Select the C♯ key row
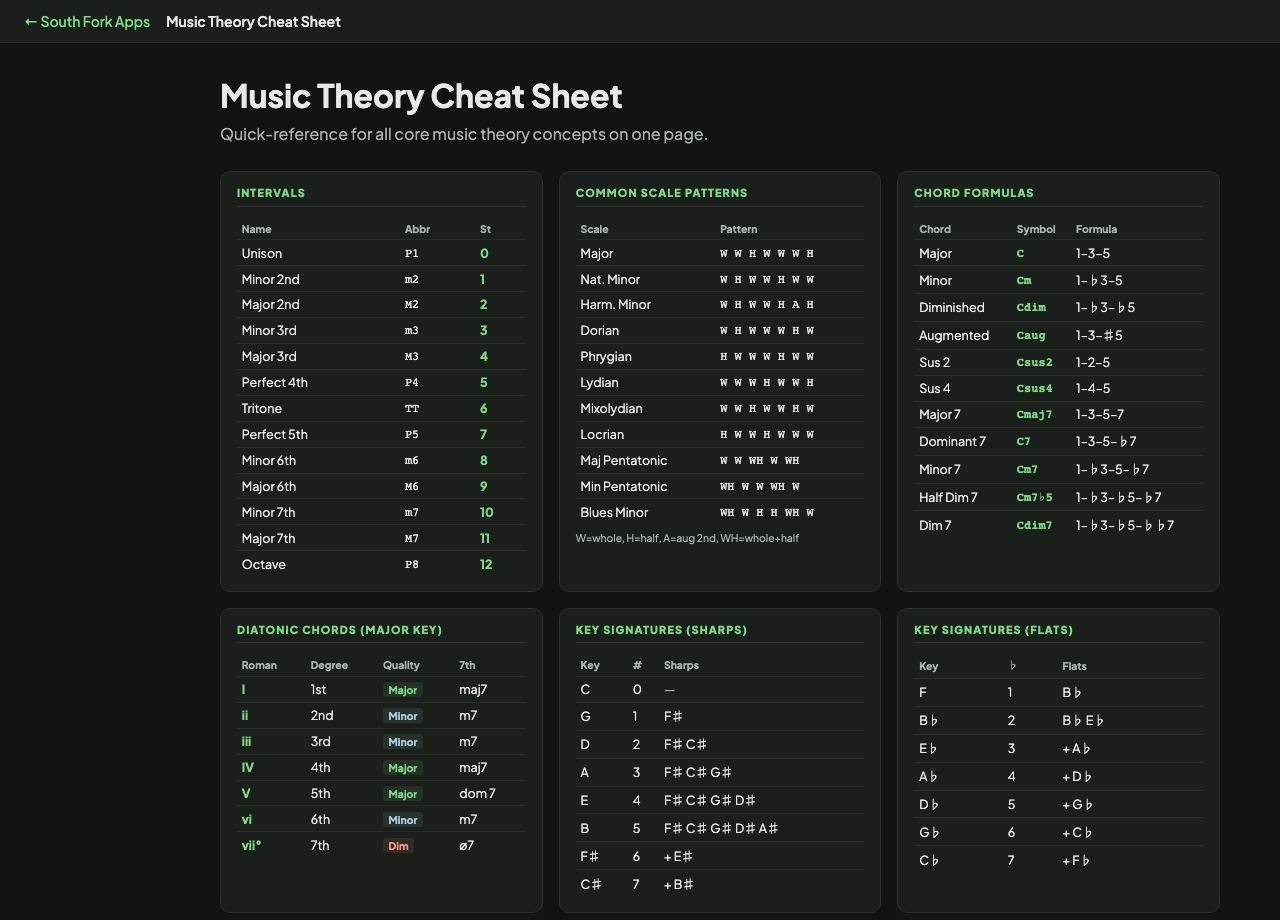 click(719, 884)
